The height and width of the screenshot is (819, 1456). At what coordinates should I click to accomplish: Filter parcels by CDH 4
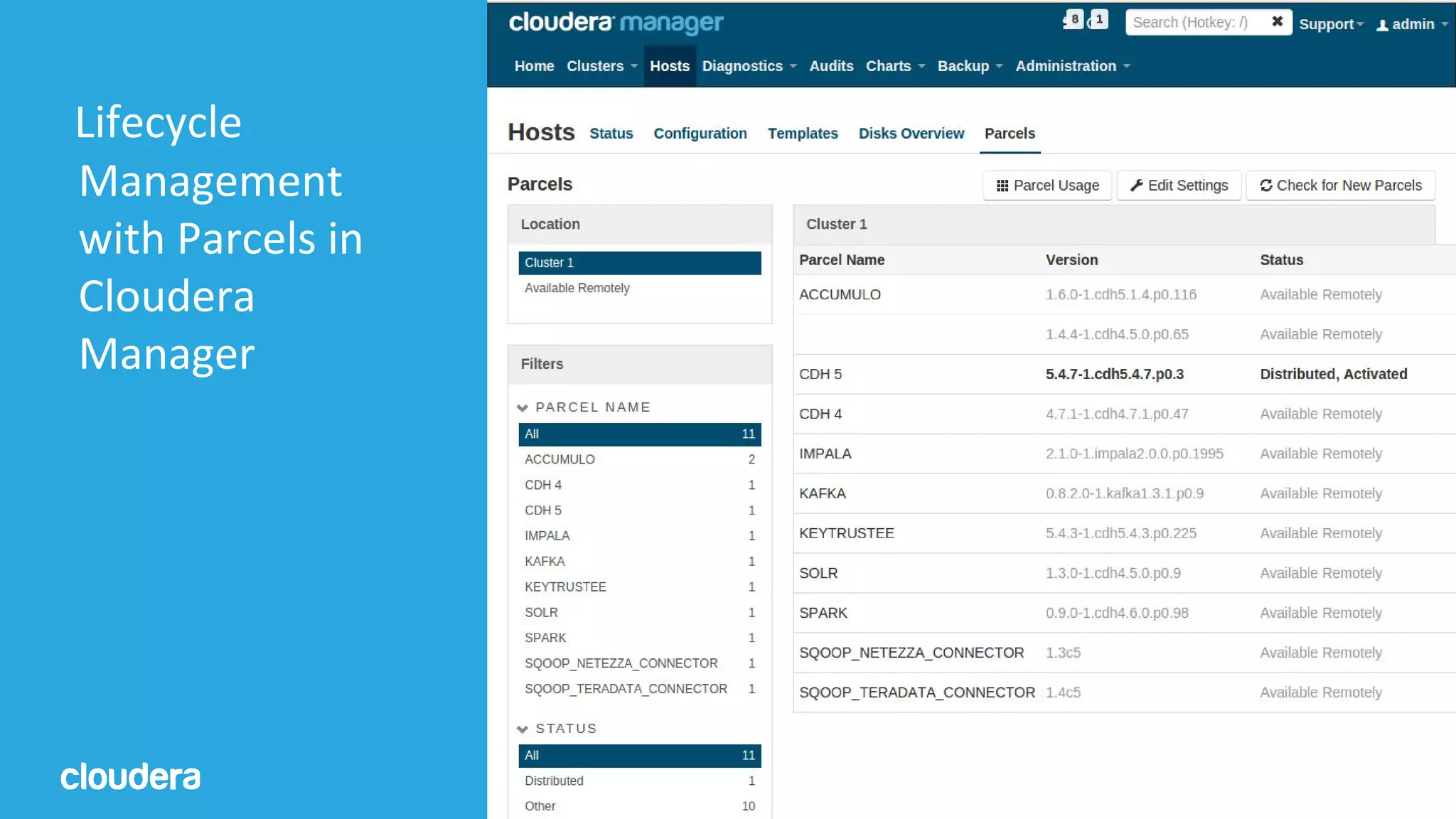pyautogui.click(x=640, y=486)
